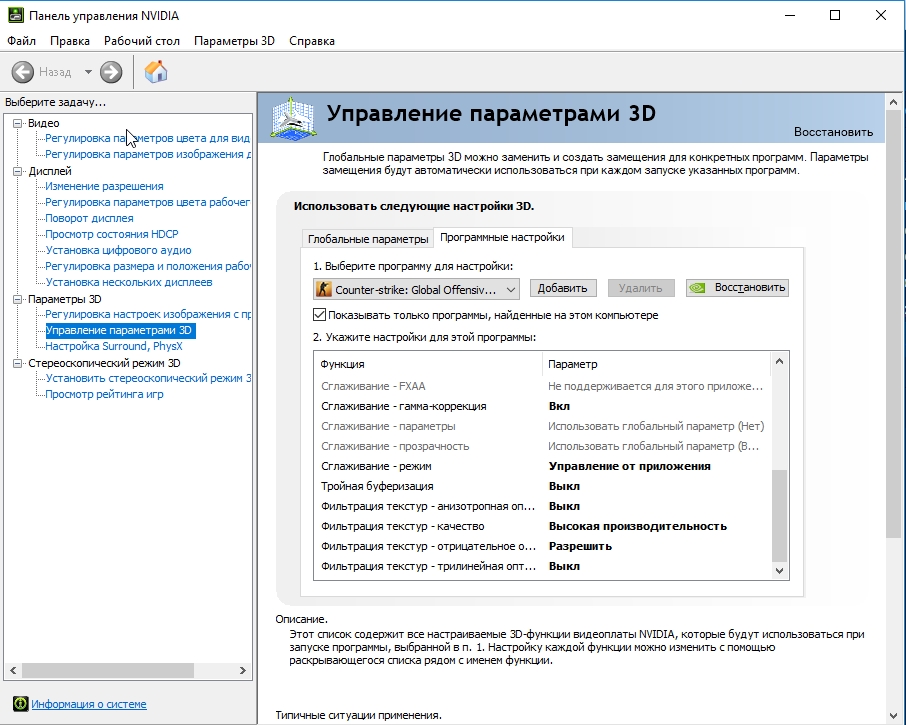
Task: Collapse the Параметры 3D tree node
Action: click(18, 299)
